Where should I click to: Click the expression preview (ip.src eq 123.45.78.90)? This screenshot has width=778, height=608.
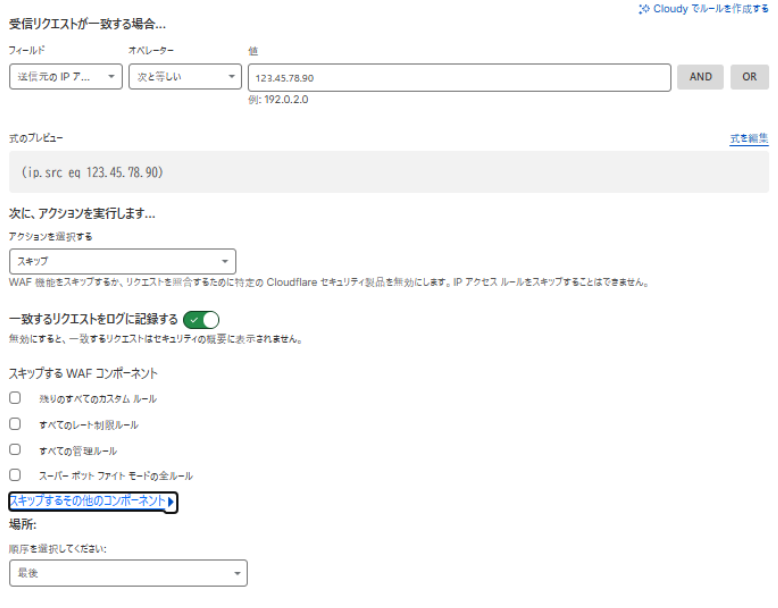coord(92,172)
